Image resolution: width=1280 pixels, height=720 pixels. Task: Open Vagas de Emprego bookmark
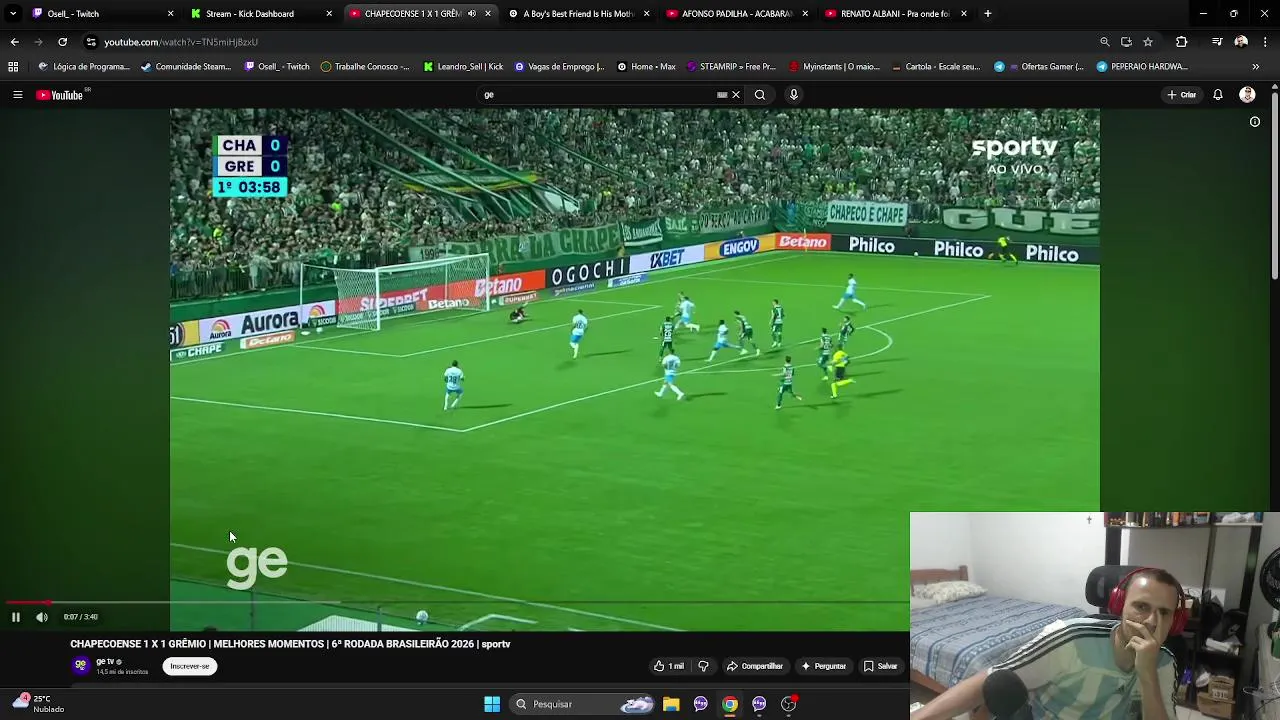point(559,67)
